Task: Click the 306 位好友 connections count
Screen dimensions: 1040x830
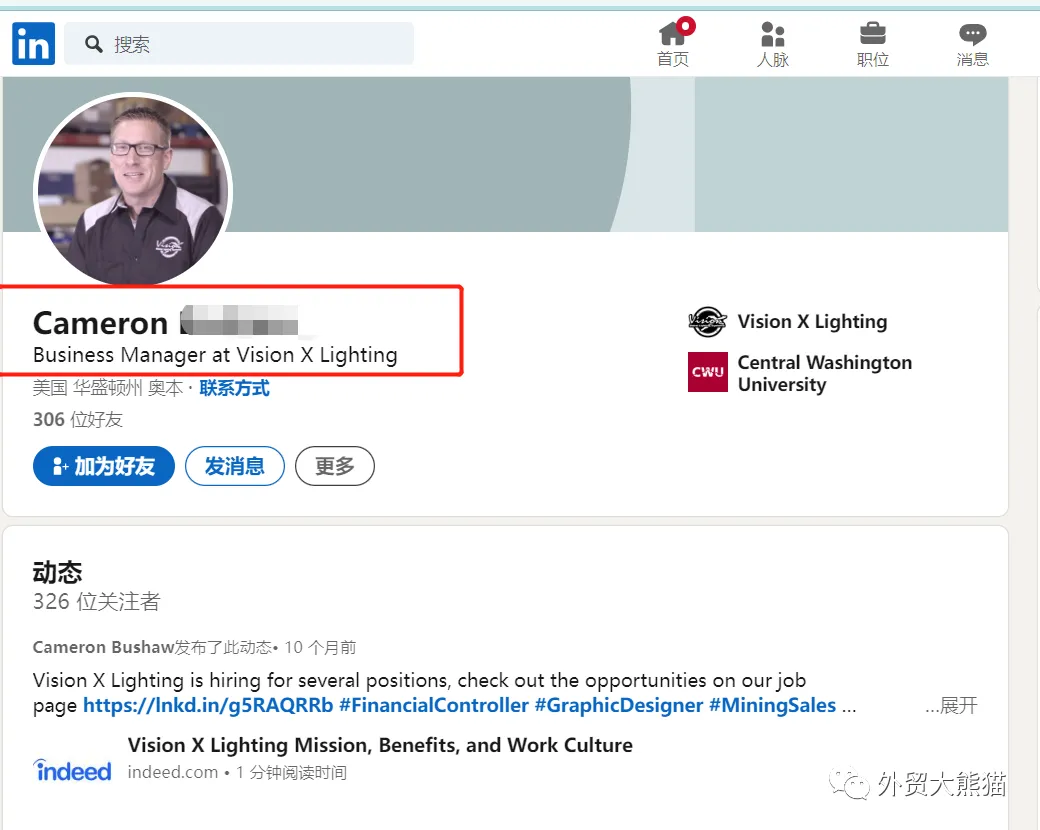Action: [x=78, y=419]
